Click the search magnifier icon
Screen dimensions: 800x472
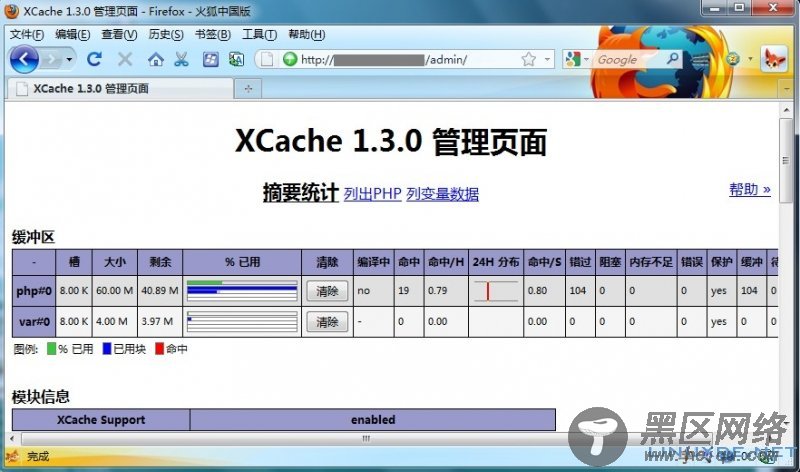point(673,59)
